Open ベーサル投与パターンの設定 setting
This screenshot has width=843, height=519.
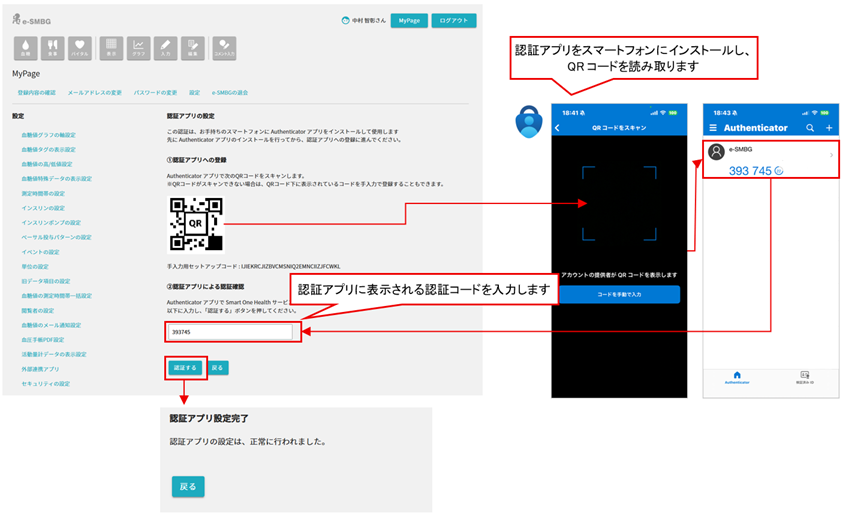click(56, 237)
